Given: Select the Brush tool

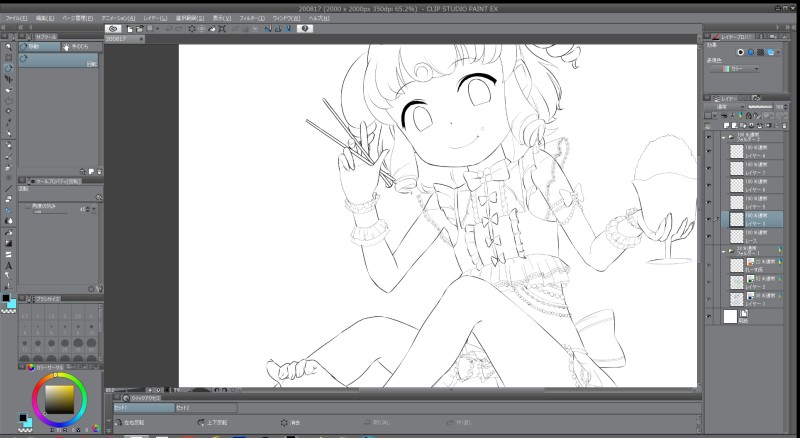Looking at the screenshot, I should click(8, 156).
